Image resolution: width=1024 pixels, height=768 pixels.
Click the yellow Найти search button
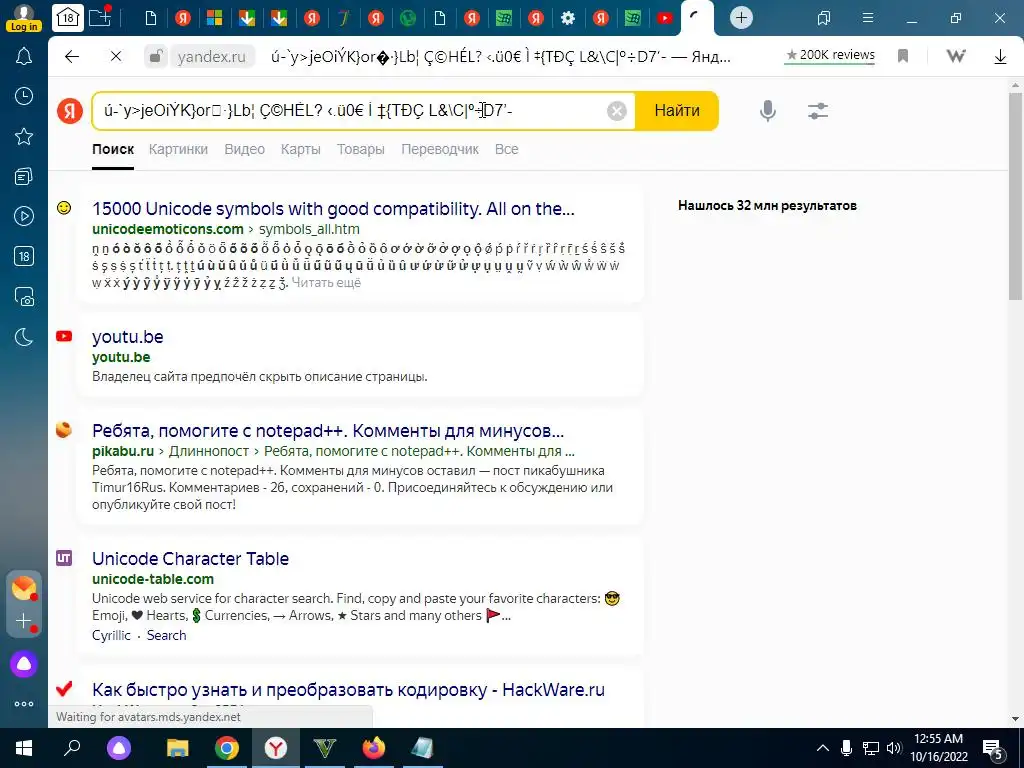pos(677,110)
